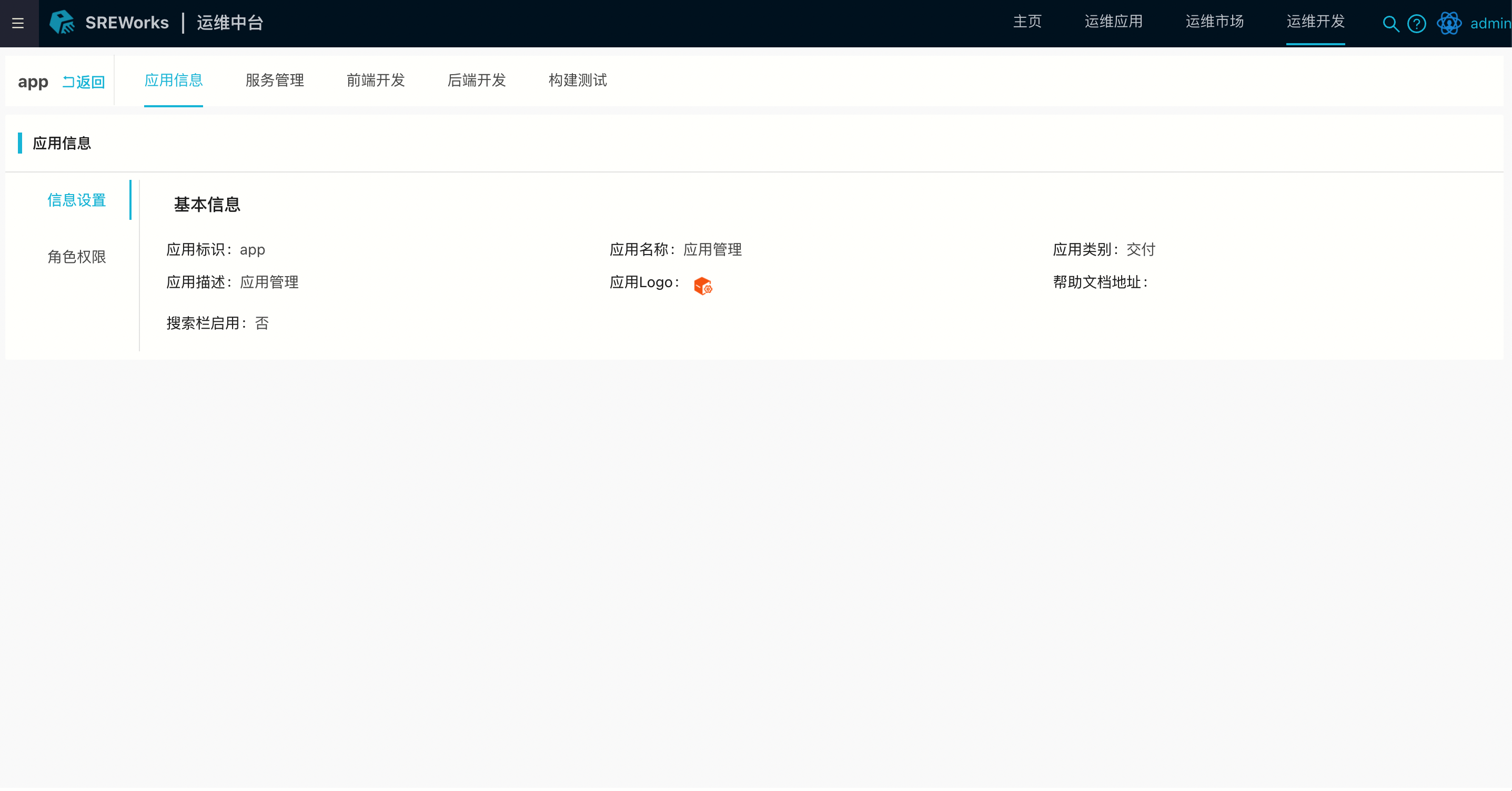The width and height of the screenshot is (1512, 791).
Task: Open 运维市场 in top navigation
Action: click(1214, 22)
